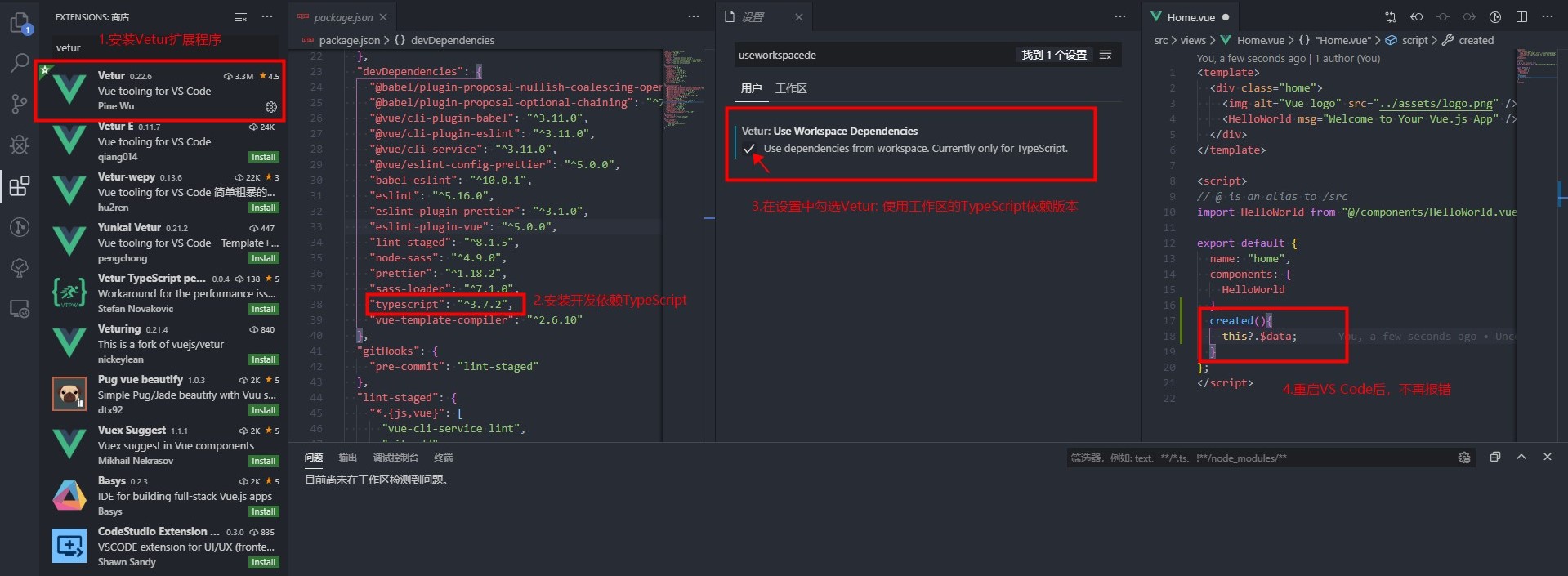
Task: Open the extensions panel more actions menu
Action: 267,17
